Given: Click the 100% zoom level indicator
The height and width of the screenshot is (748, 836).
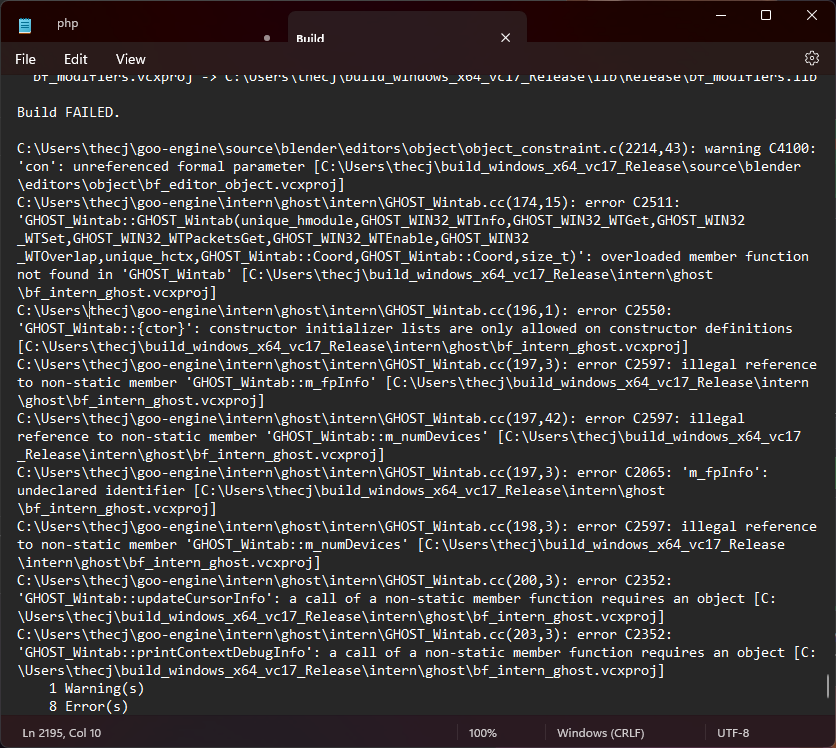Looking at the screenshot, I should pyautogui.click(x=484, y=732).
